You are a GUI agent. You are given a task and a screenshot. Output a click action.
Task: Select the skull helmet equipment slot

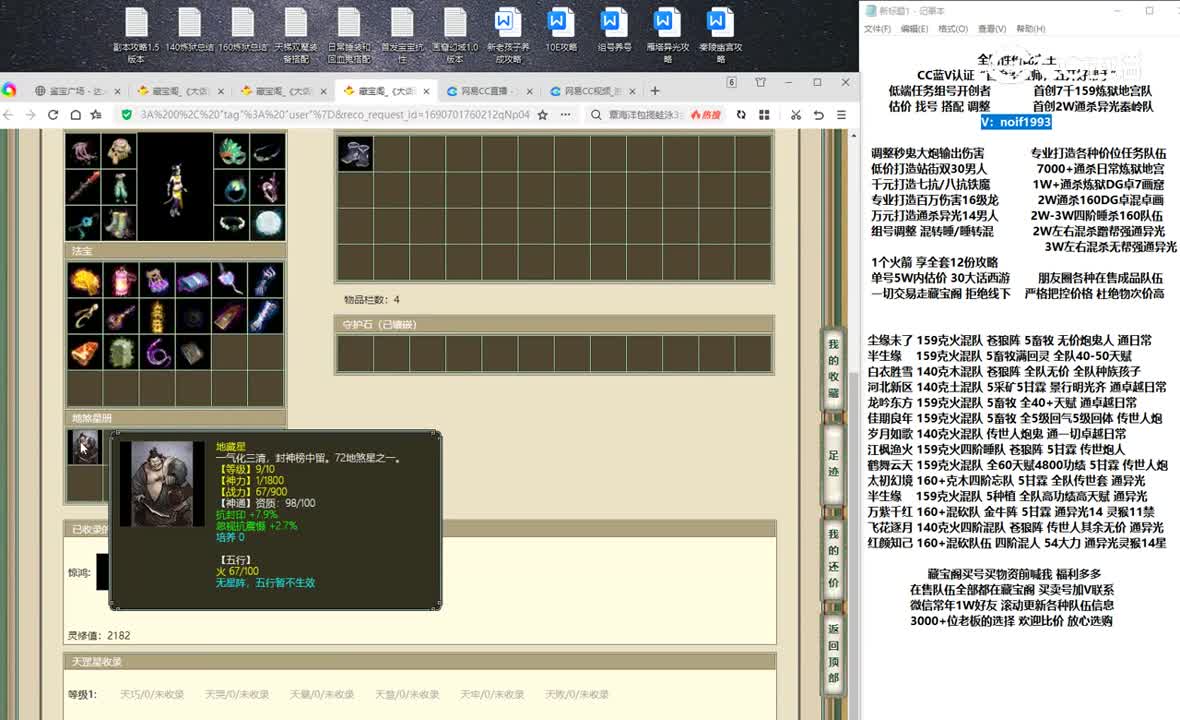(119, 151)
